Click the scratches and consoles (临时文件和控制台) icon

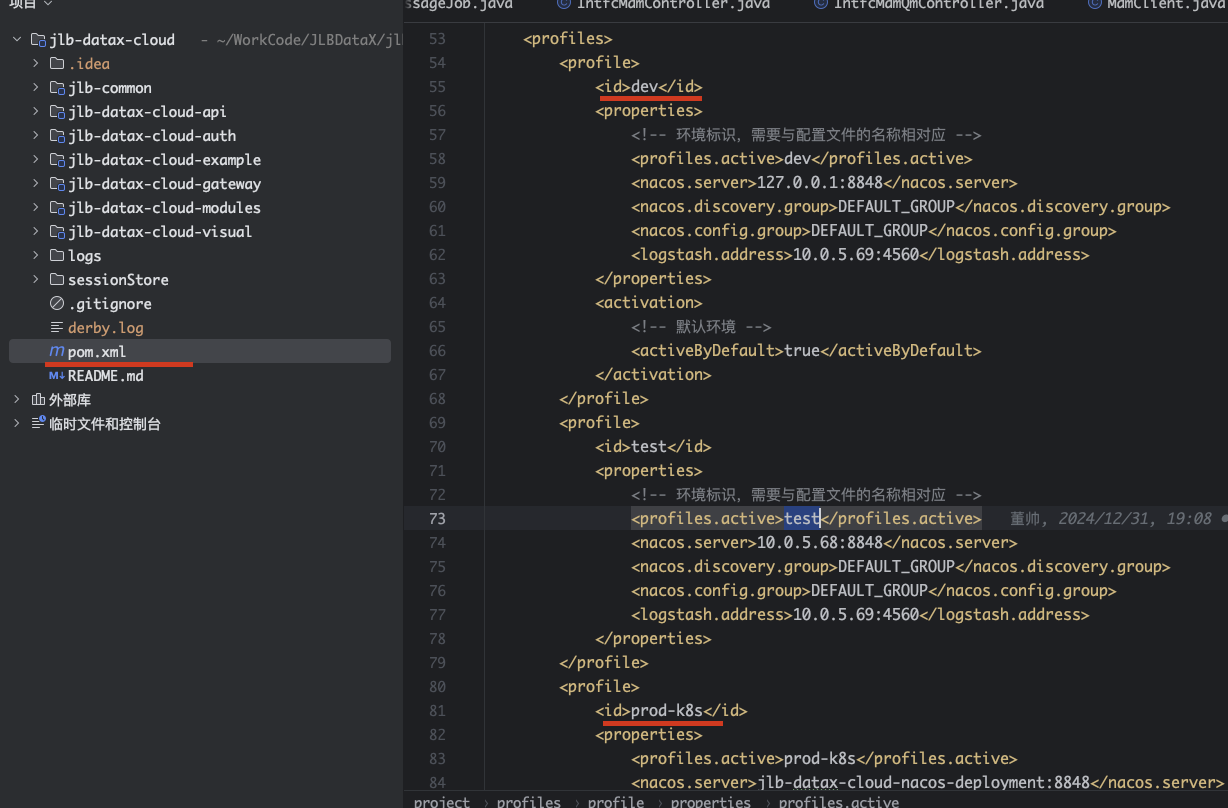pos(38,424)
